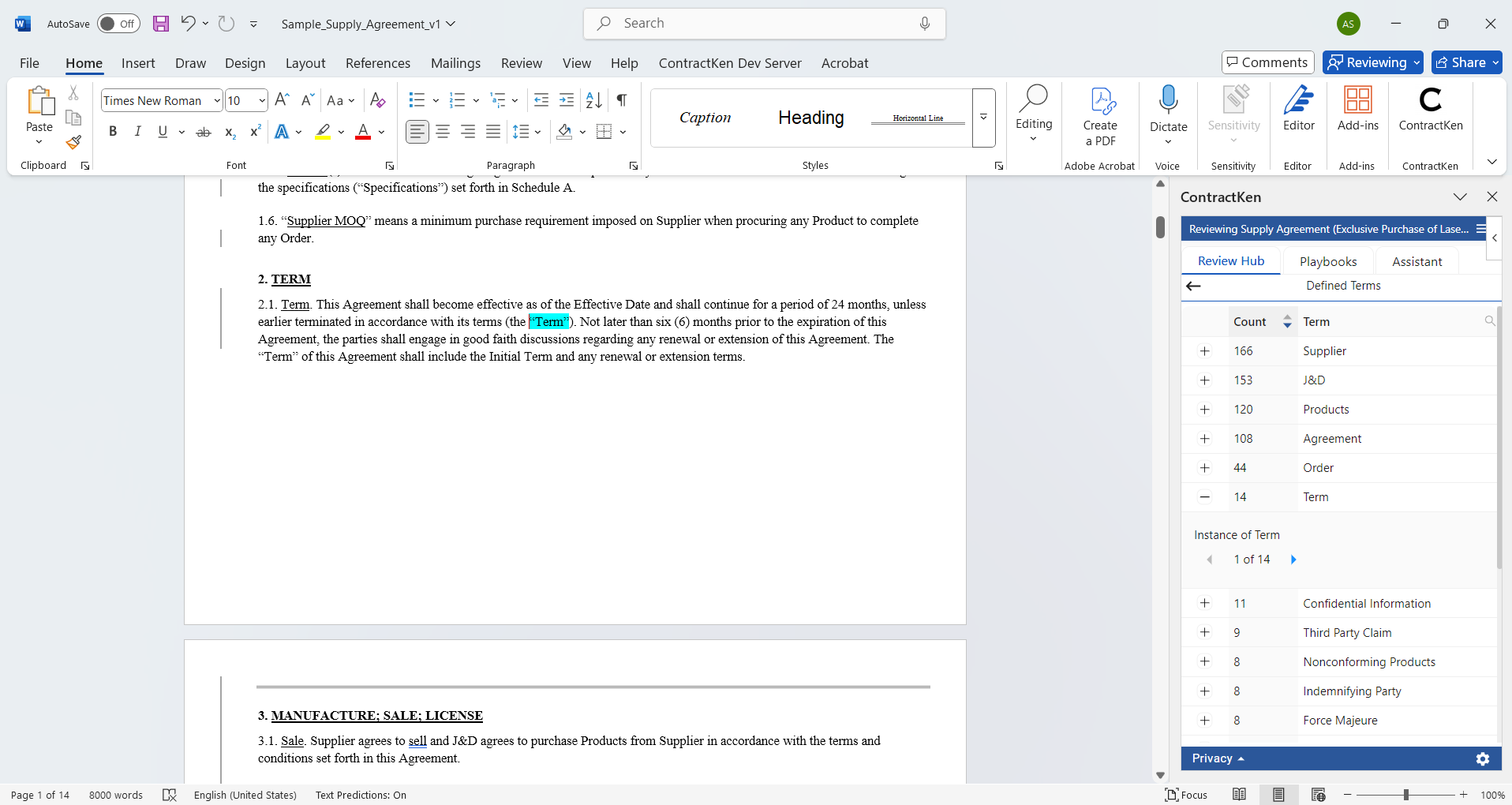This screenshot has width=1512, height=805.
Task: Expand the Force Majeure row
Action: (1205, 721)
